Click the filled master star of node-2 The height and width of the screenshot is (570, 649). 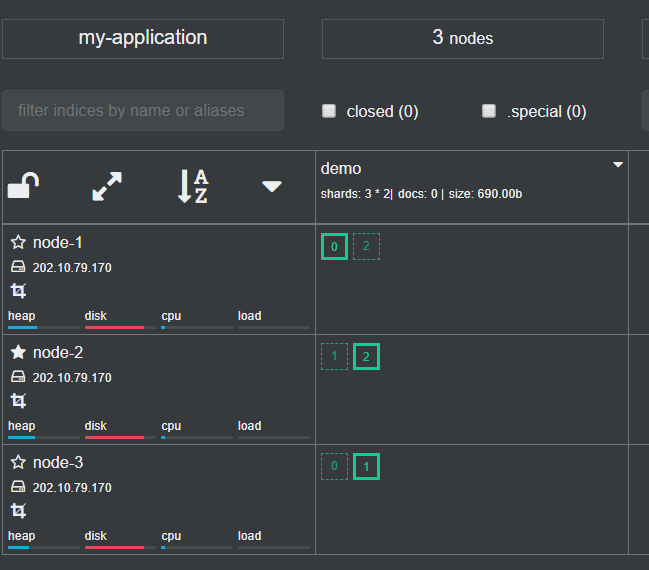[18, 352]
